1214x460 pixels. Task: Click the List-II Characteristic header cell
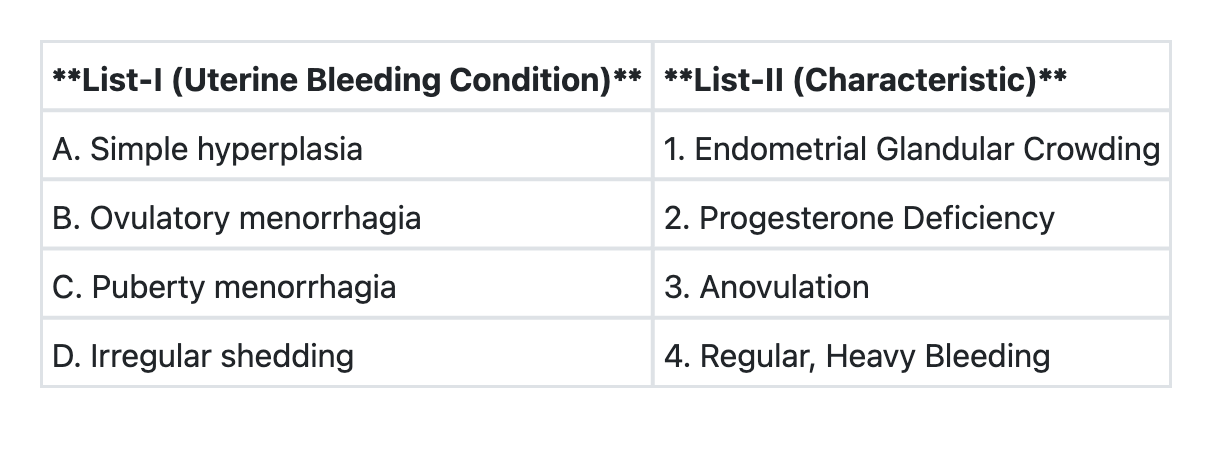[x=865, y=80]
